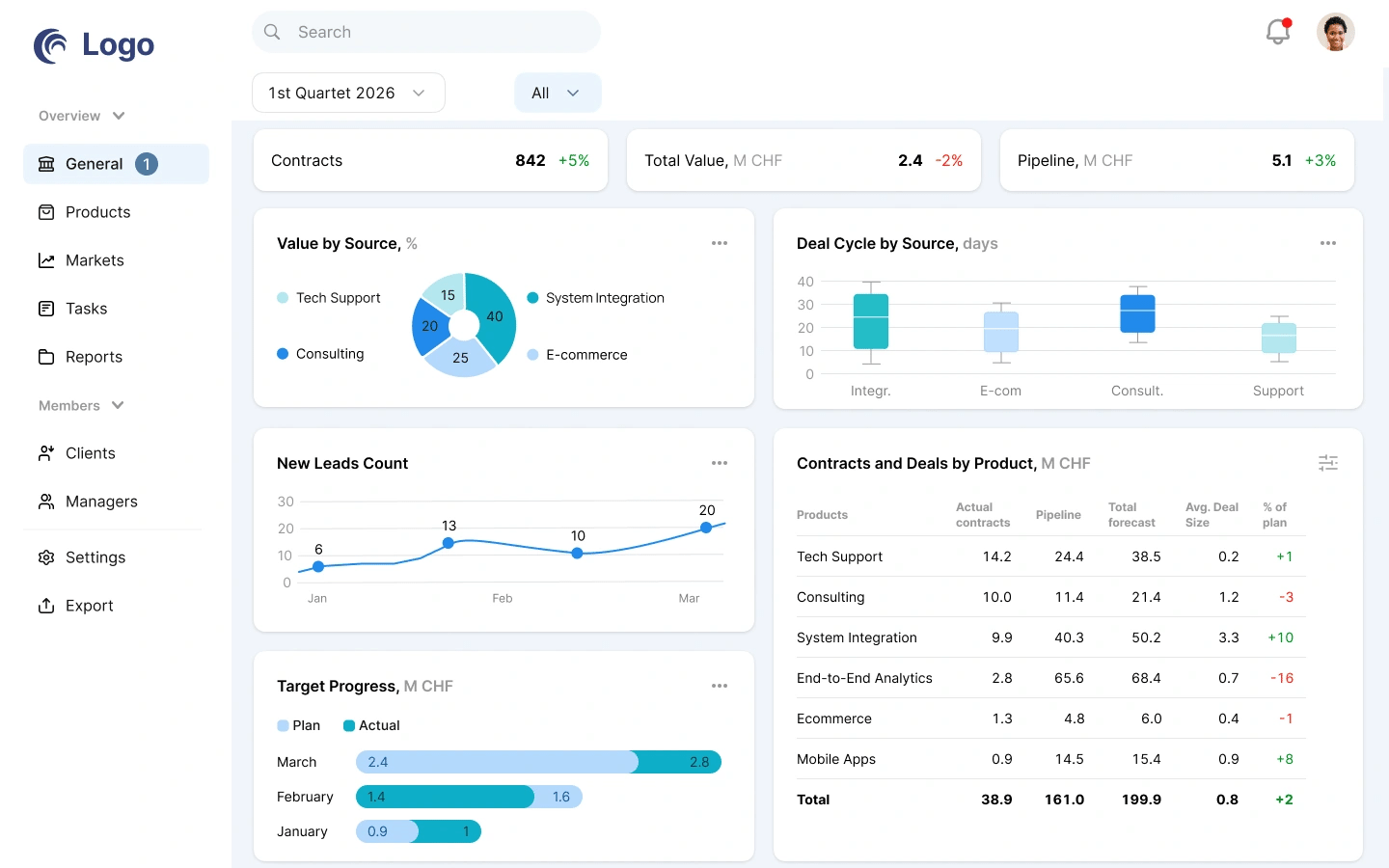This screenshot has height=868, width=1389.
Task: Focus the Search input field
Action: tap(426, 32)
